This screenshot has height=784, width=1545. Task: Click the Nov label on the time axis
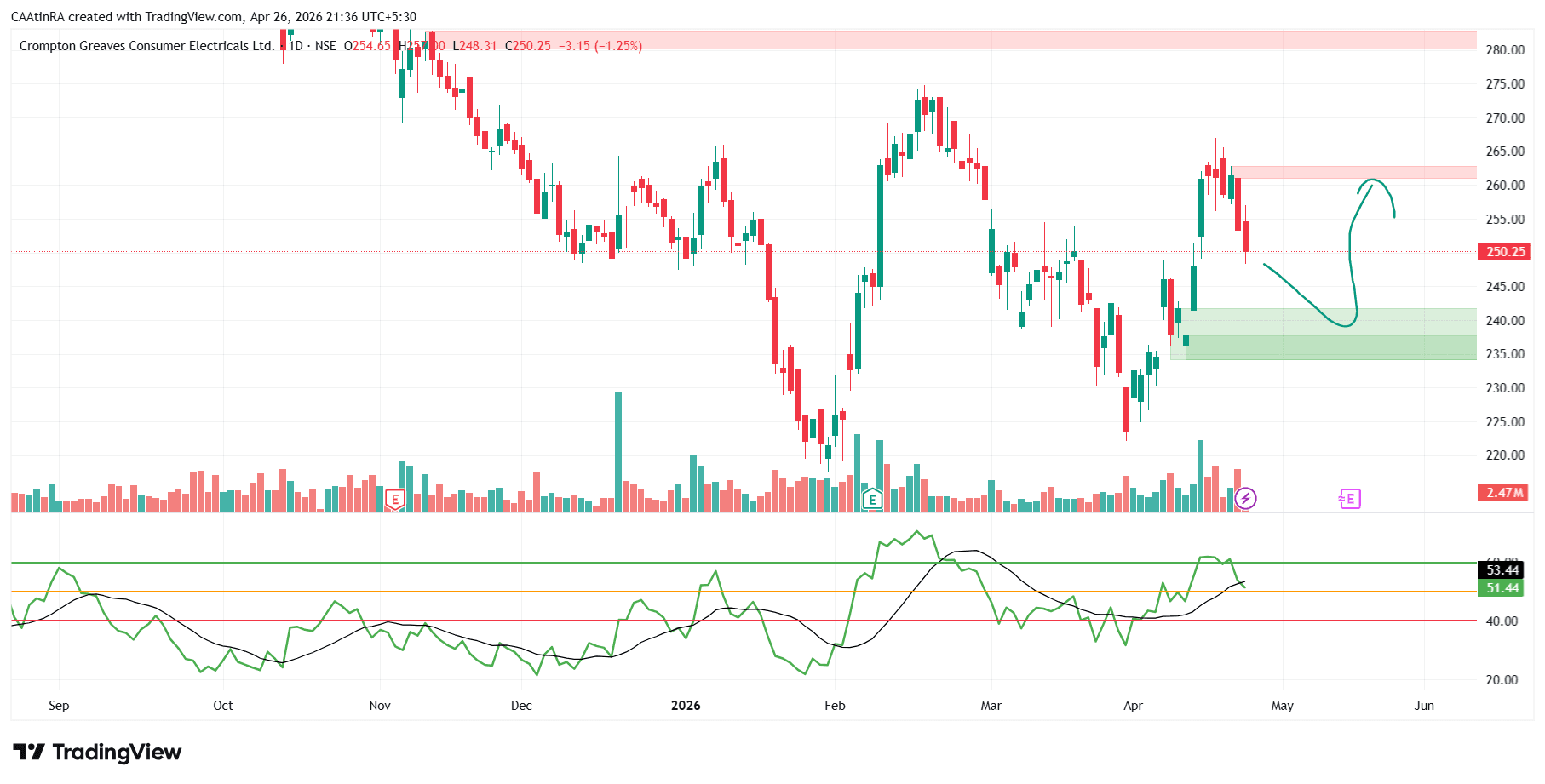(x=380, y=706)
